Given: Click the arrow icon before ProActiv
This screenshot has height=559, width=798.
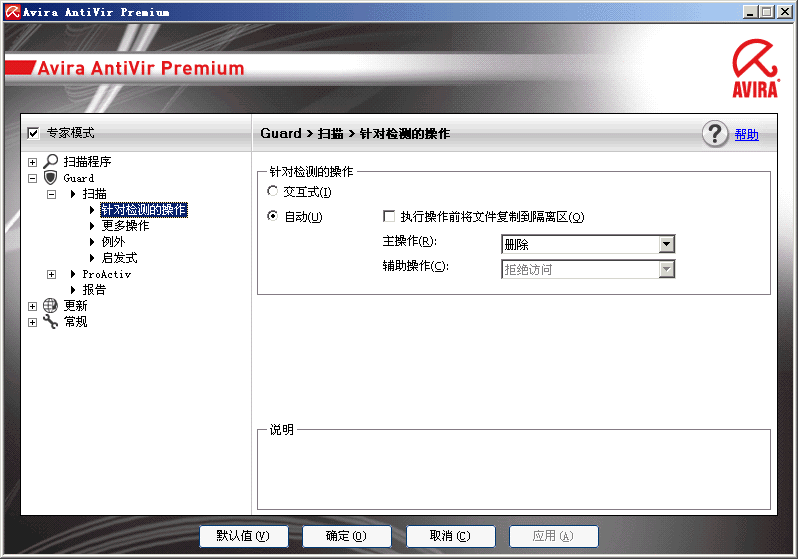Looking at the screenshot, I should pyautogui.click(x=73, y=274).
